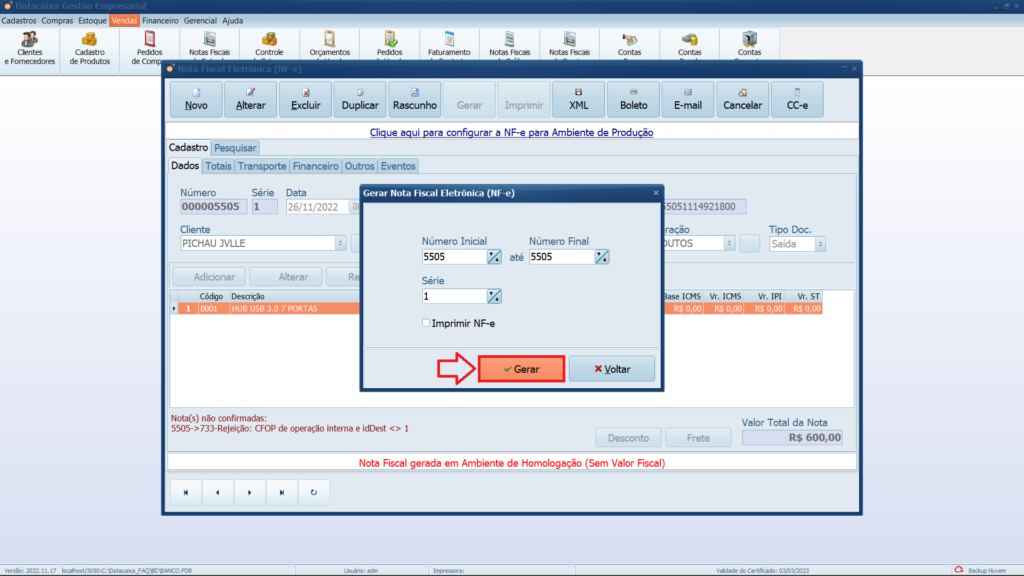Viewport: 1024px width, 576px height.
Task: Open the Tipo Doc. dropdown
Action: [x=820, y=243]
